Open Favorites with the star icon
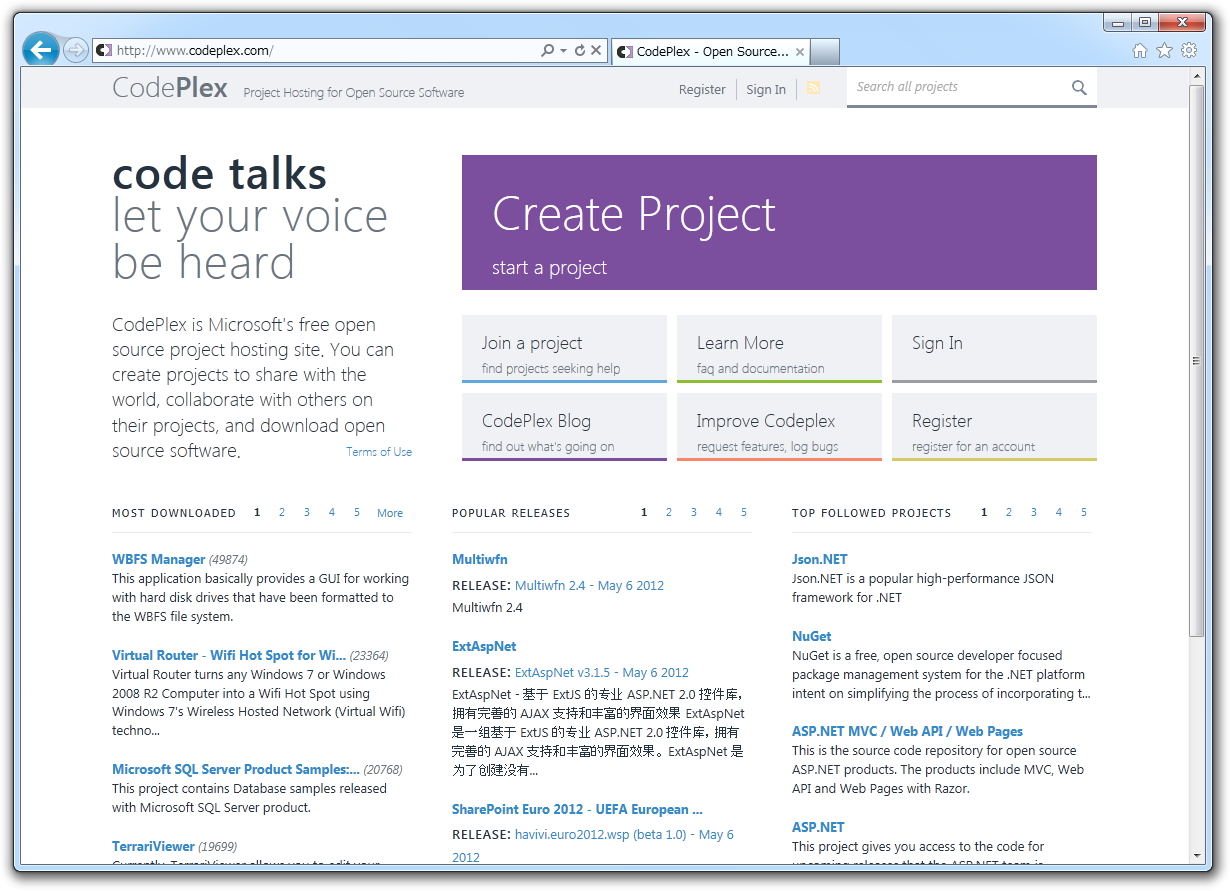 (x=1164, y=51)
